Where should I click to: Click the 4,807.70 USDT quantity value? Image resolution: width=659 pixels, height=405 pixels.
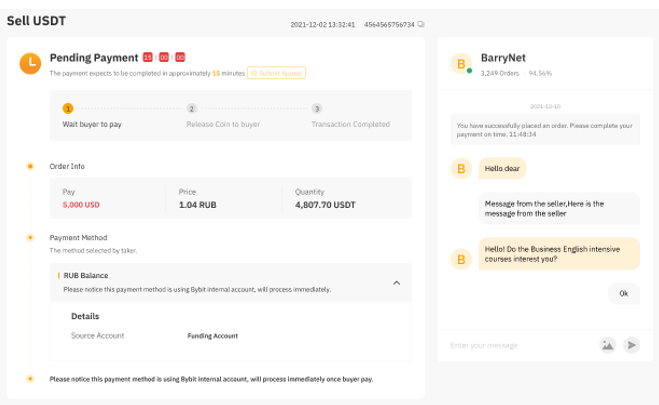[325, 204]
